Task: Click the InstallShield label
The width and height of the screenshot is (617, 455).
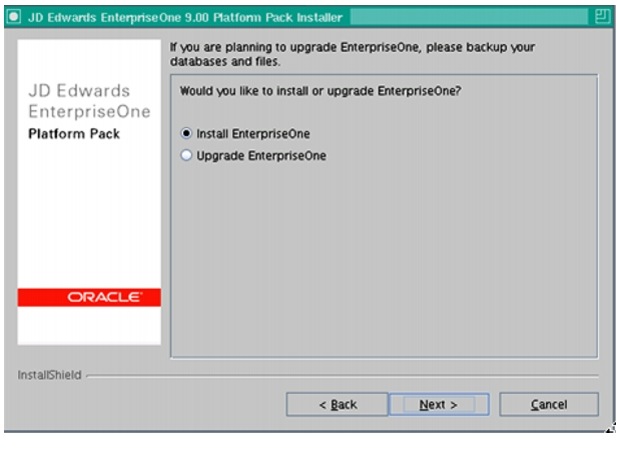Action: click(x=50, y=375)
